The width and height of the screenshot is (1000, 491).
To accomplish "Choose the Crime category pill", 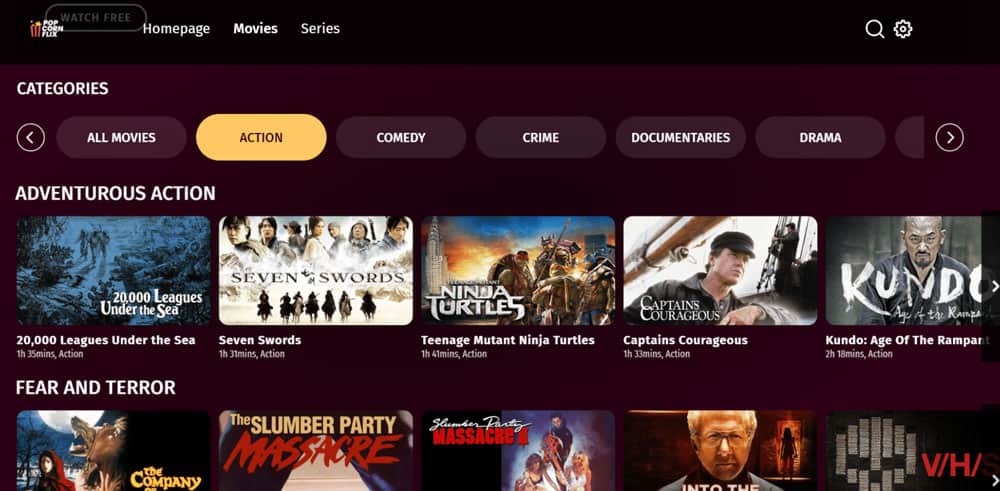I will [x=541, y=137].
